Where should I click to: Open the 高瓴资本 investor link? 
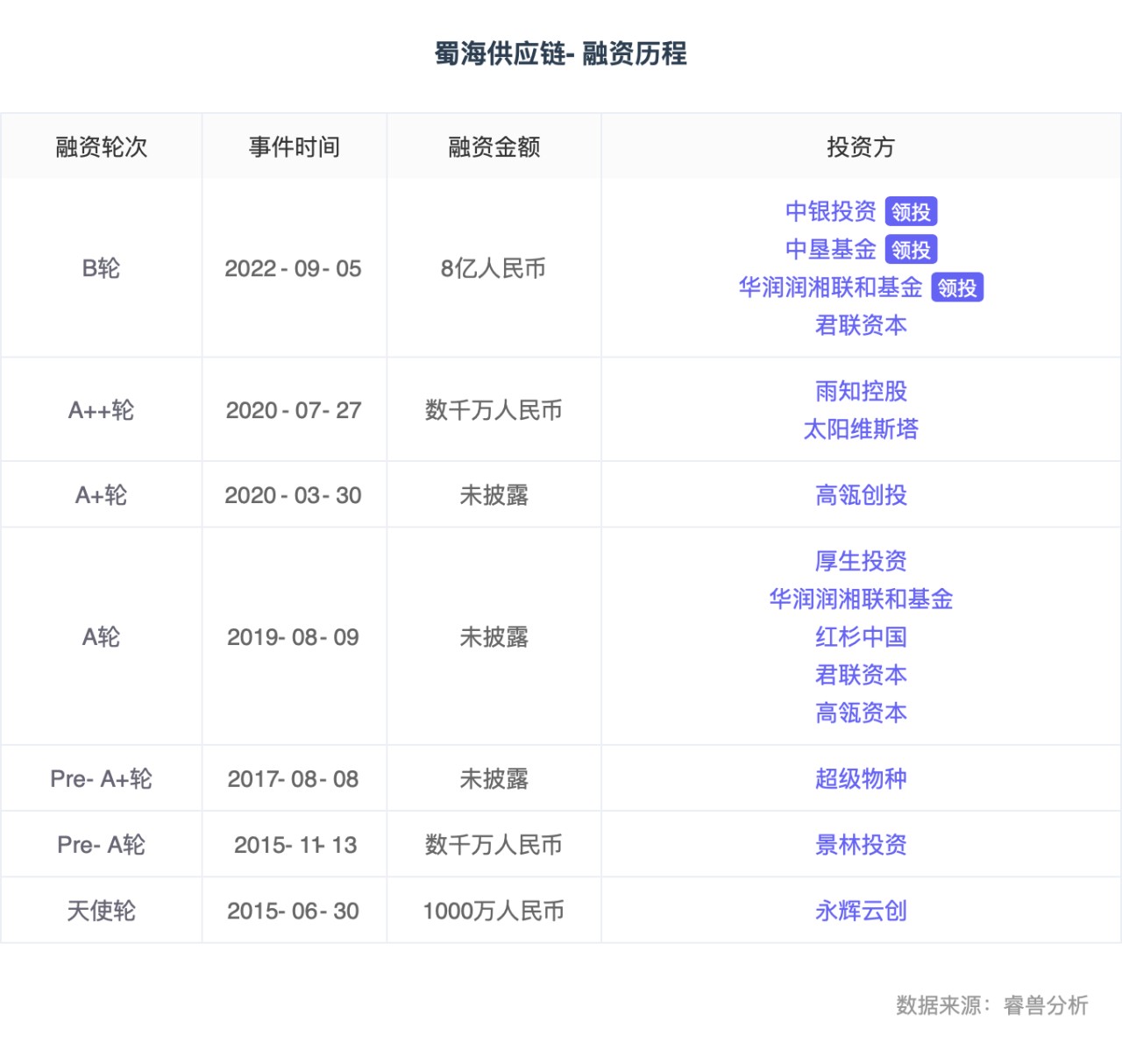861,713
